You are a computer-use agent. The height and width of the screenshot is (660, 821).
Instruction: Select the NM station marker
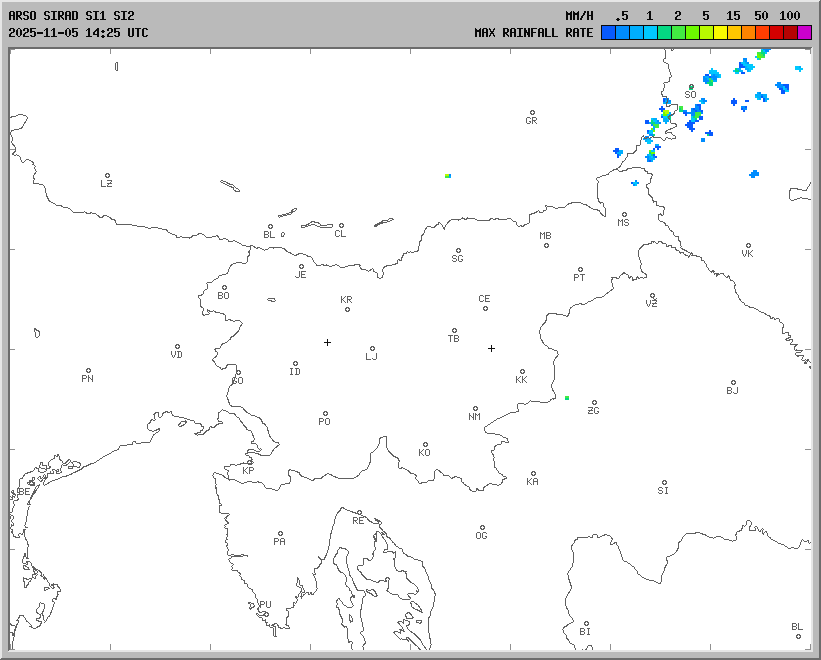coord(475,409)
